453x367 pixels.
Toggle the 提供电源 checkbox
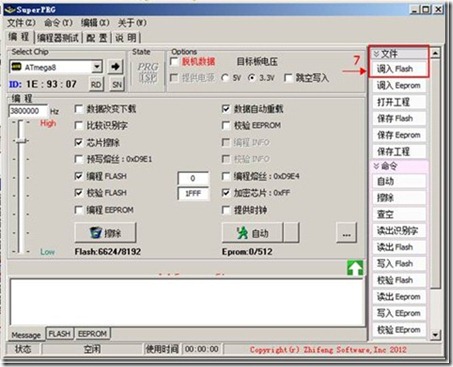tap(174, 78)
